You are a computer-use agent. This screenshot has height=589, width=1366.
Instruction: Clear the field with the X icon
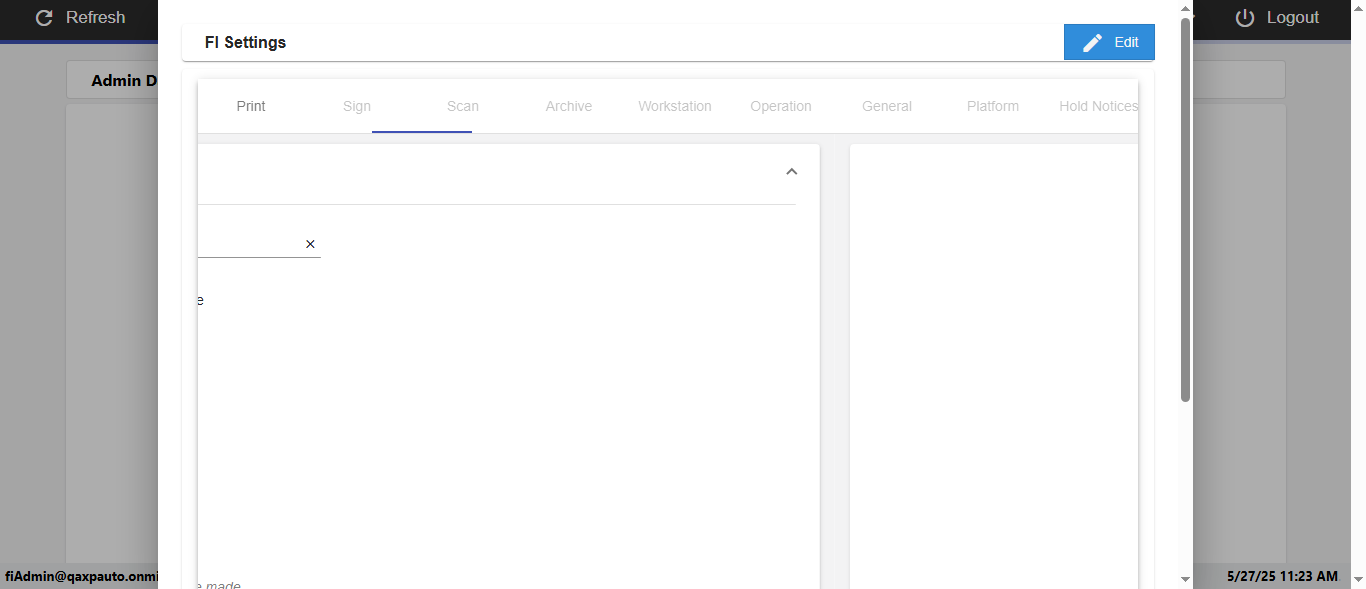coord(310,244)
